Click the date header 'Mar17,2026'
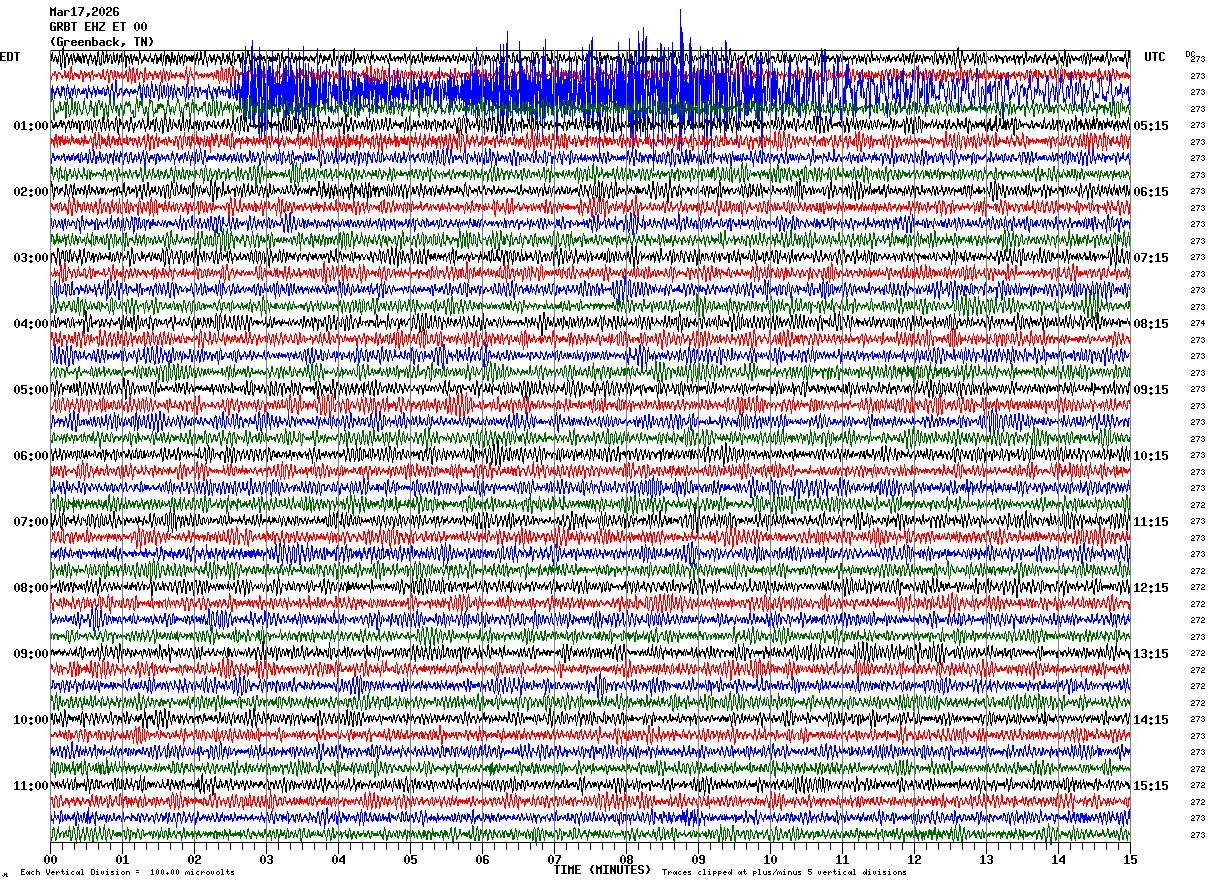The height and width of the screenshot is (886, 1210). pyautogui.click(x=84, y=12)
